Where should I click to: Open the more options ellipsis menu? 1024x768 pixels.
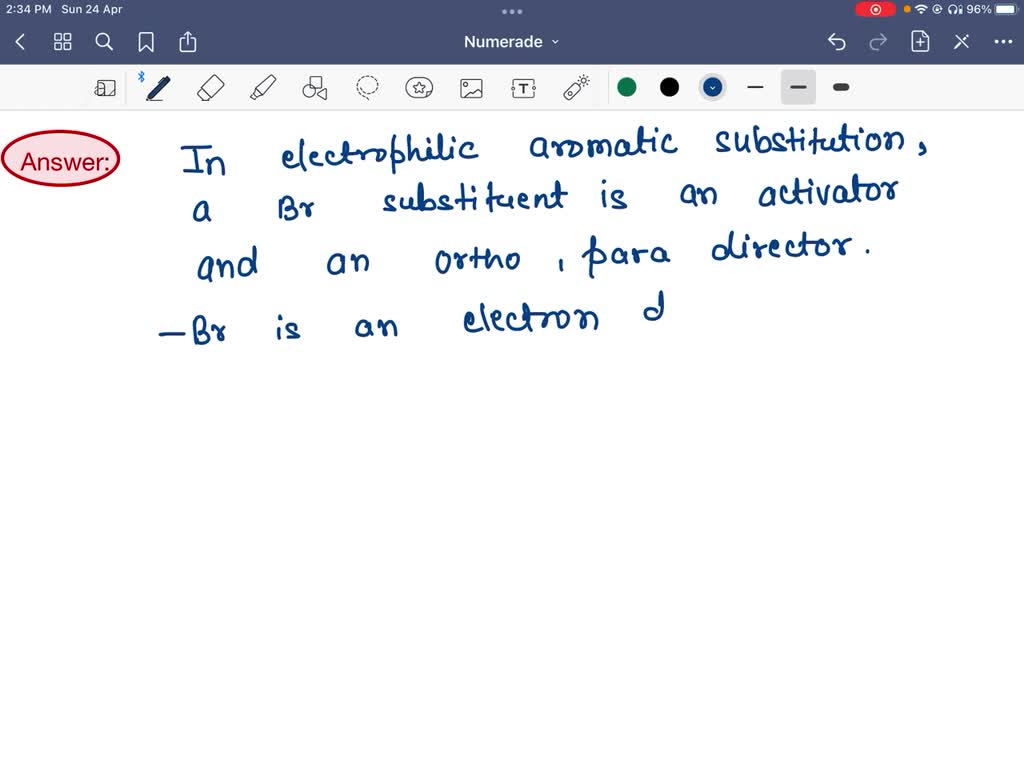point(1004,41)
